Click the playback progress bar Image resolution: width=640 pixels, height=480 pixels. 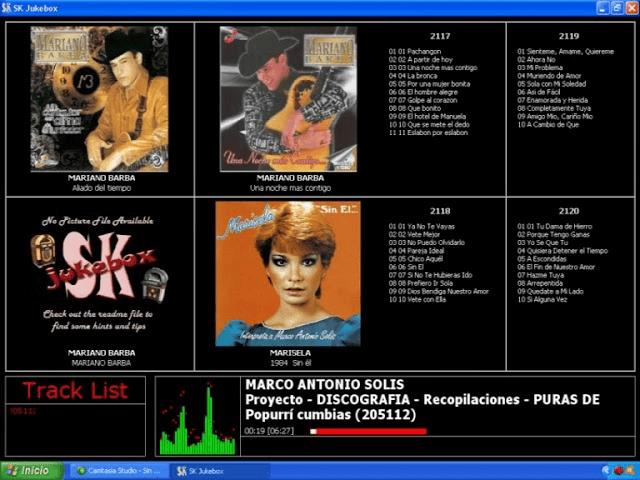pos(368,431)
